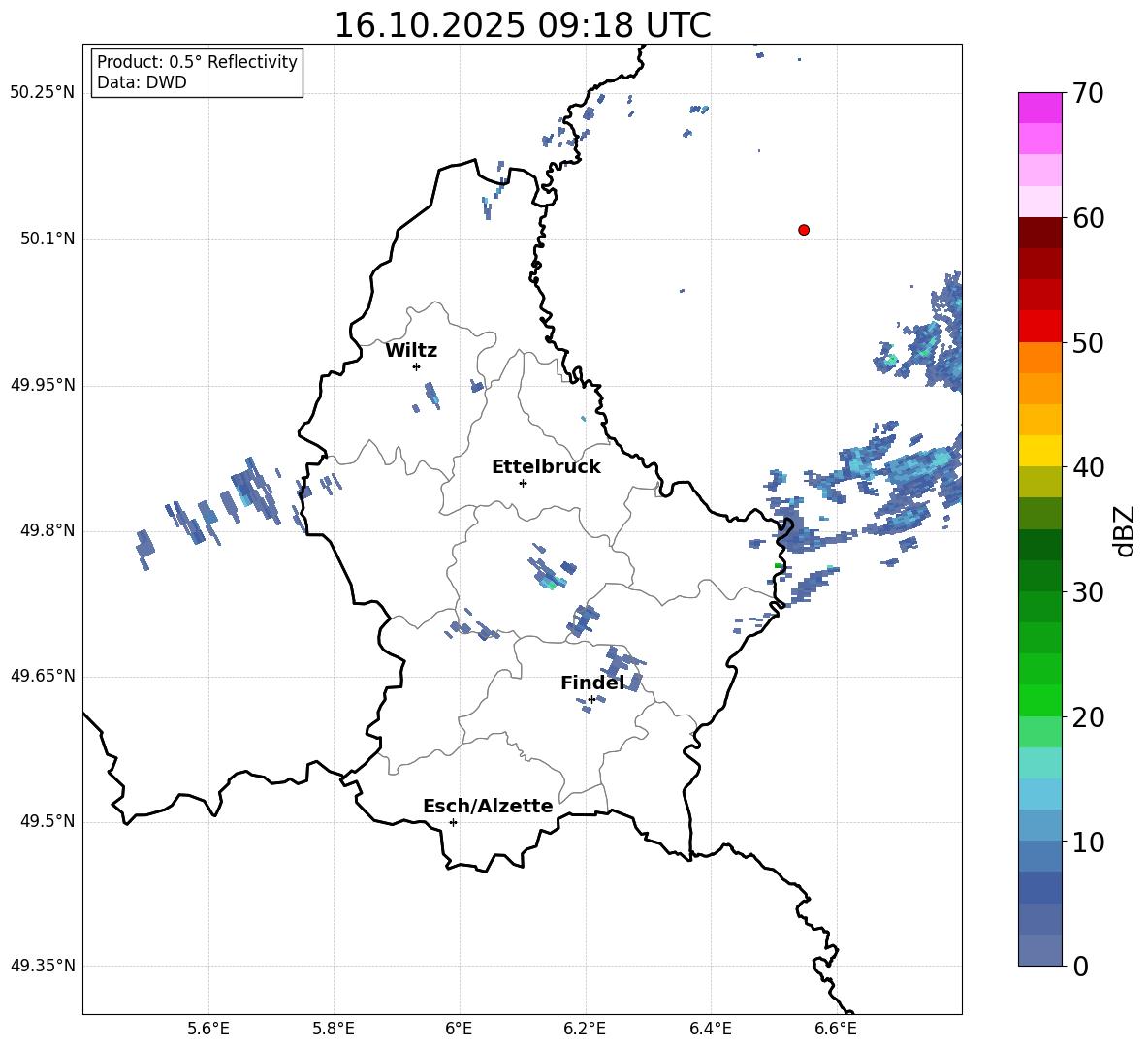Click the dark red colorbar segment below 60
This screenshot has height=1048, width=1148.
(x=1040, y=233)
